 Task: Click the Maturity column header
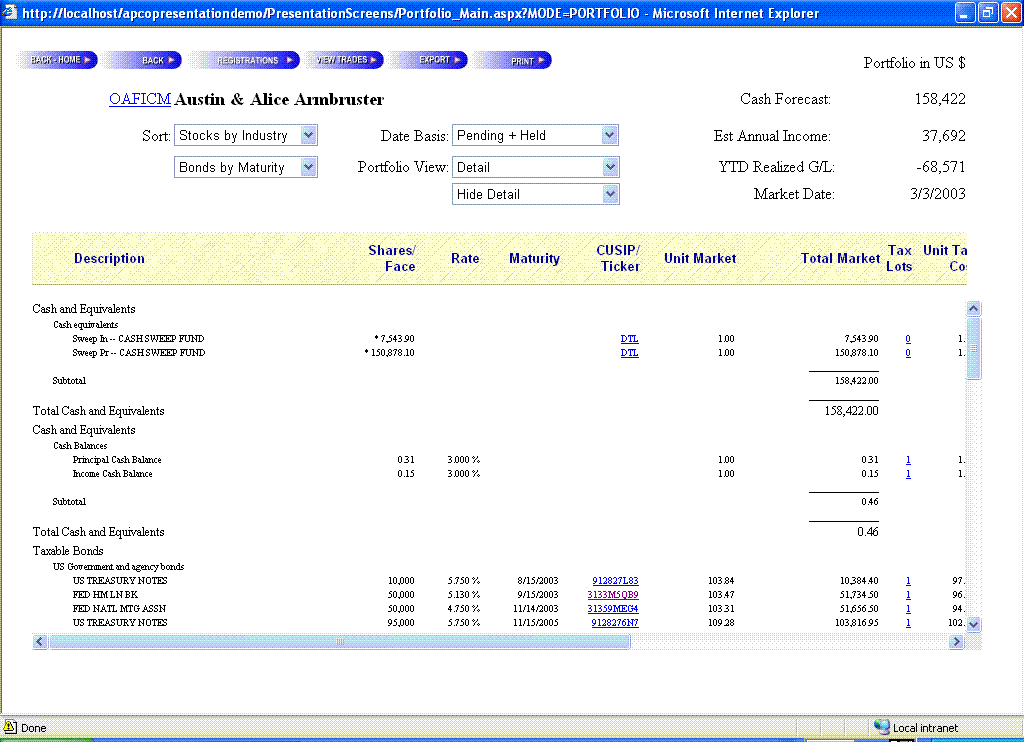pyautogui.click(x=534, y=259)
